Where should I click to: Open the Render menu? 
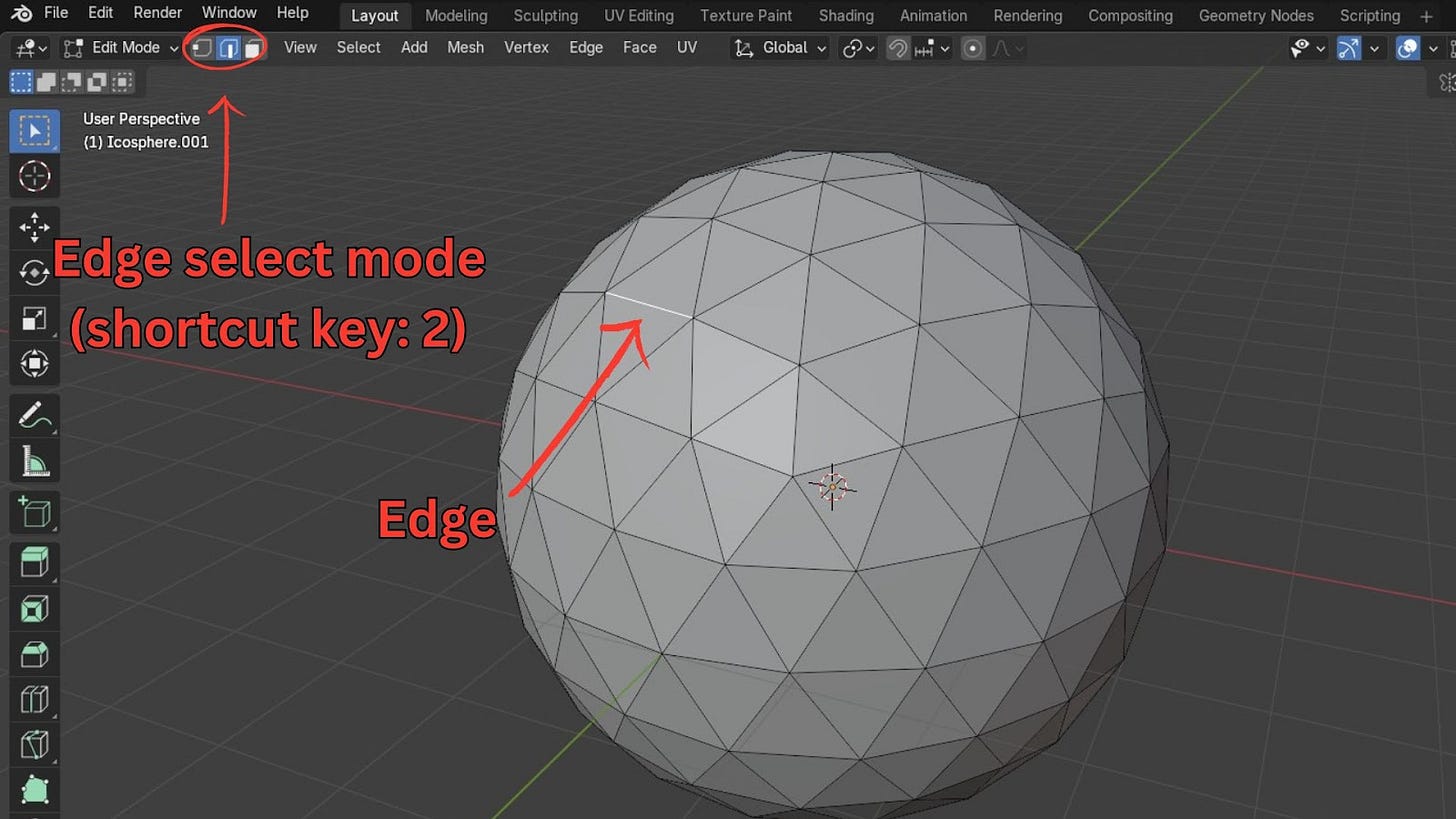[x=157, y=14]
